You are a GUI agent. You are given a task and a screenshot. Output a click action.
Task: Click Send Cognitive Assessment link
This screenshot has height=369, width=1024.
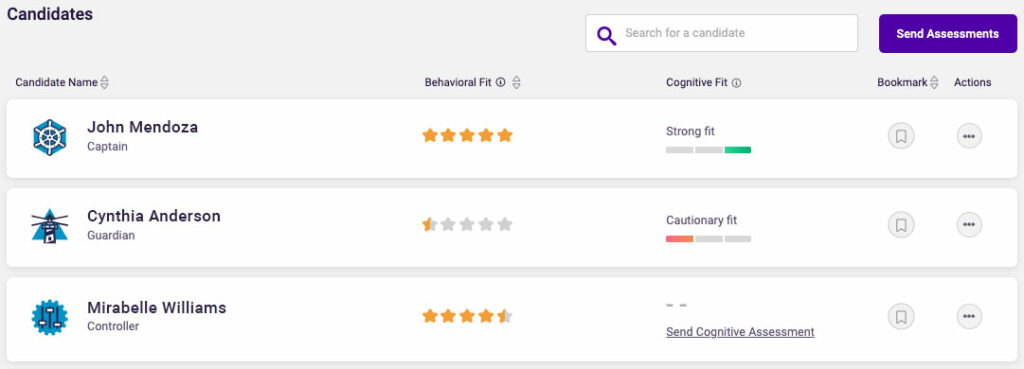(x=740, y=332)
